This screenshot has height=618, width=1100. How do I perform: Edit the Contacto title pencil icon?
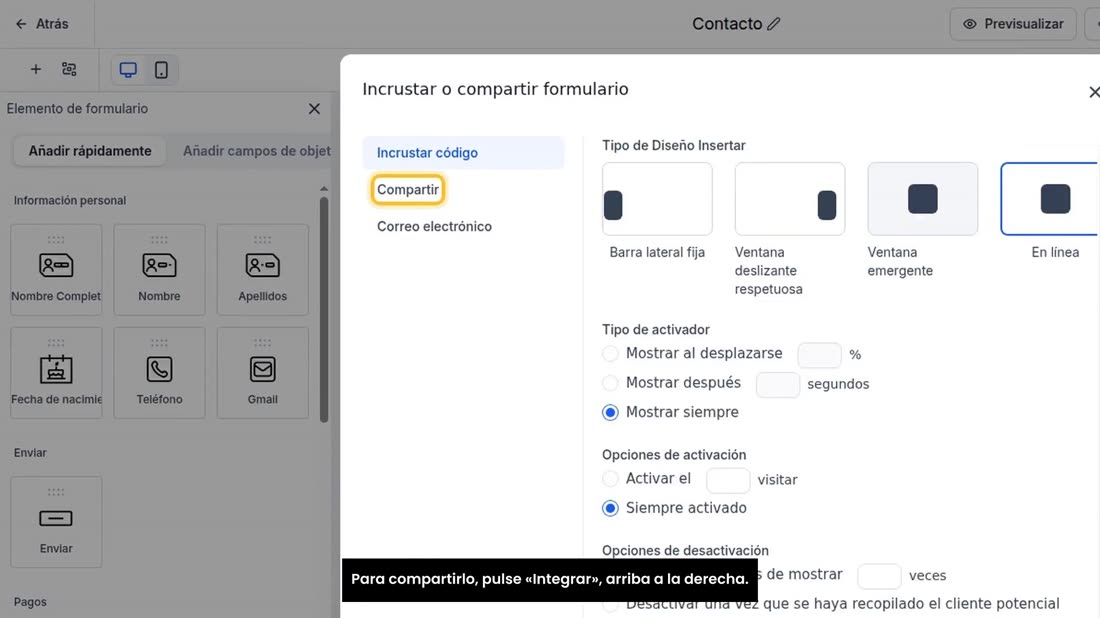[774, 24]
